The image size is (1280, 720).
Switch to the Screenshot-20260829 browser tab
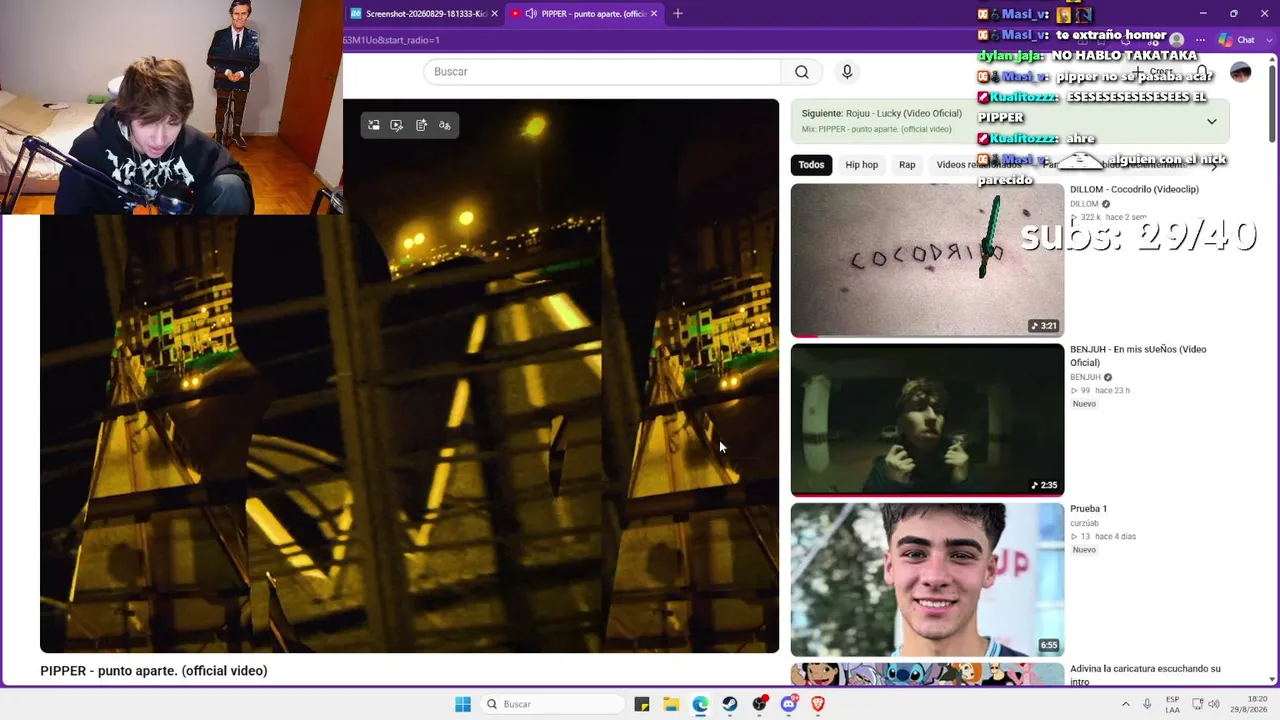click(424, 14)
